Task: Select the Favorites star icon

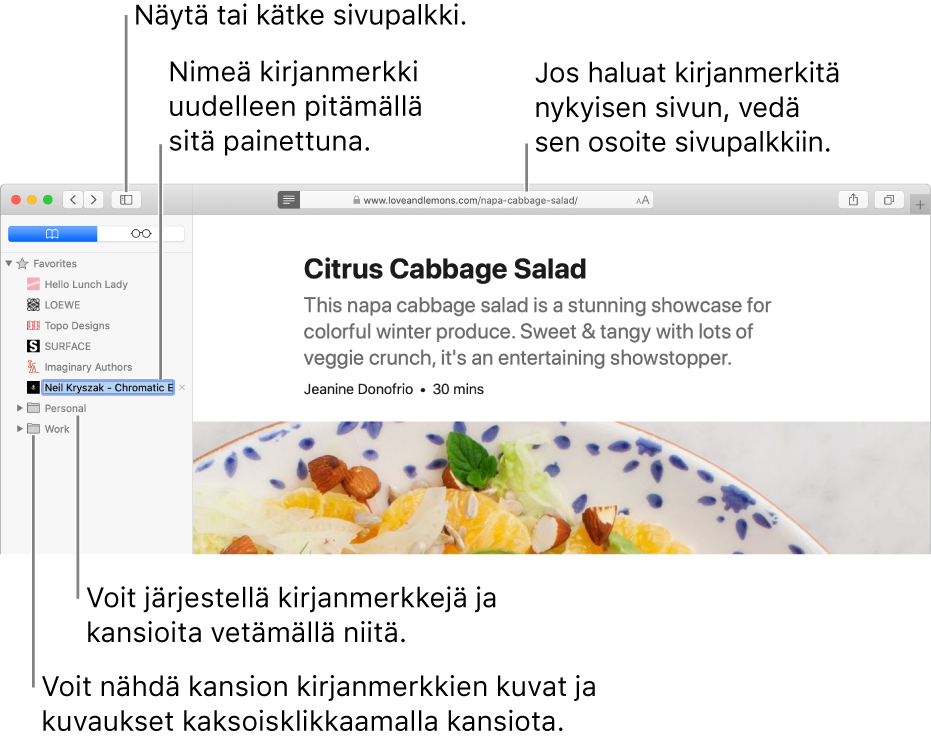Action: click(x=23, y=263)
